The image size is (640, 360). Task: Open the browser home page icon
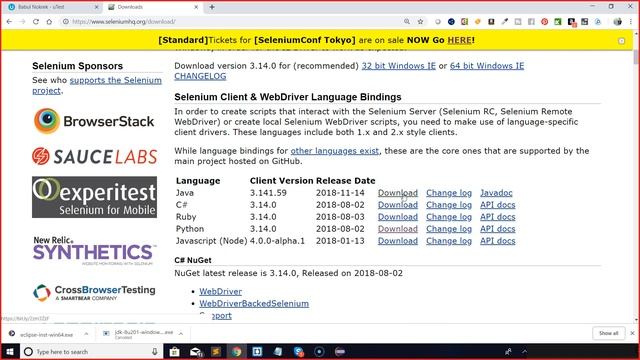click(x=49, y=22)
